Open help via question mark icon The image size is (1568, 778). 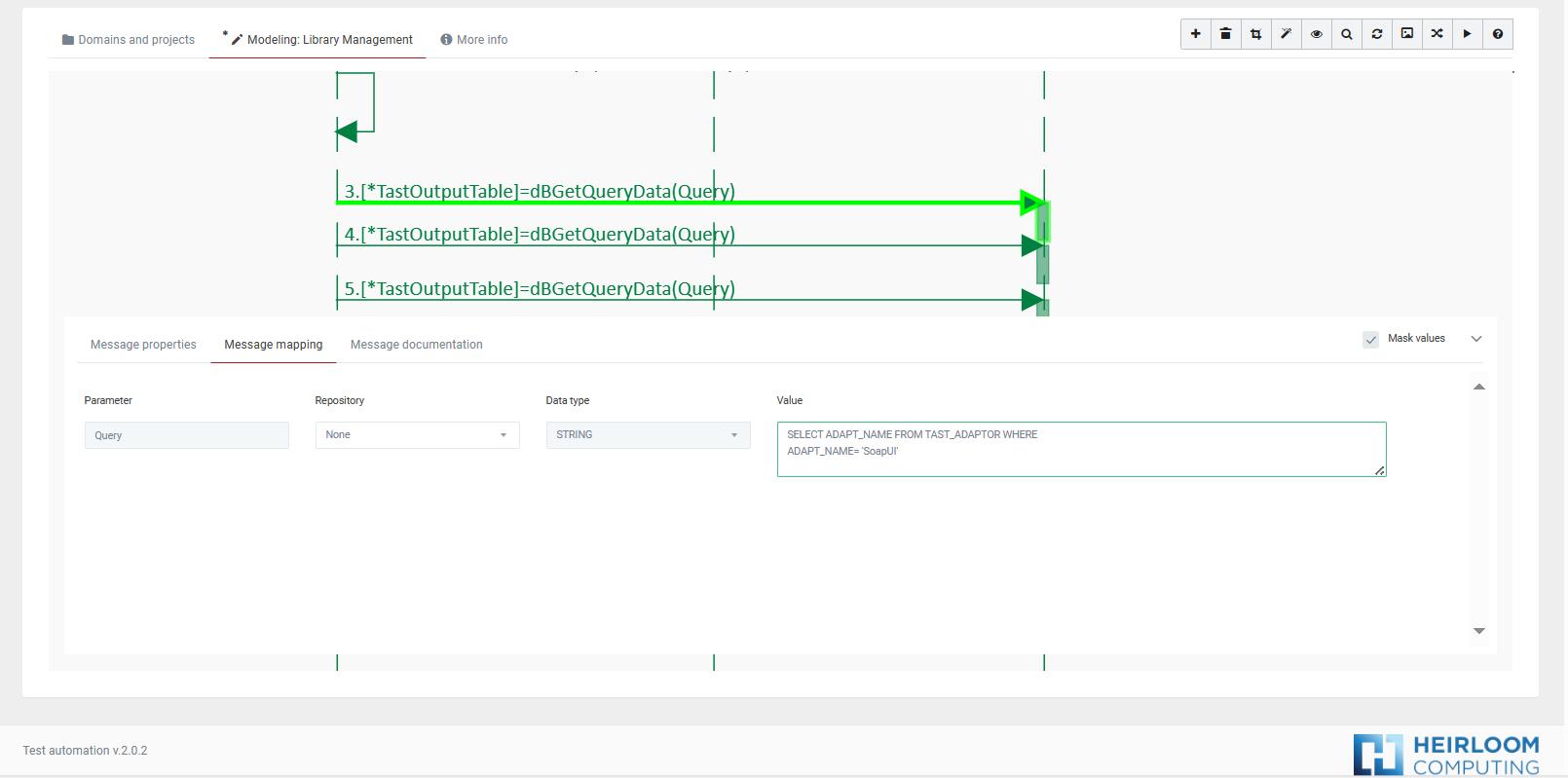point(1498,34)
